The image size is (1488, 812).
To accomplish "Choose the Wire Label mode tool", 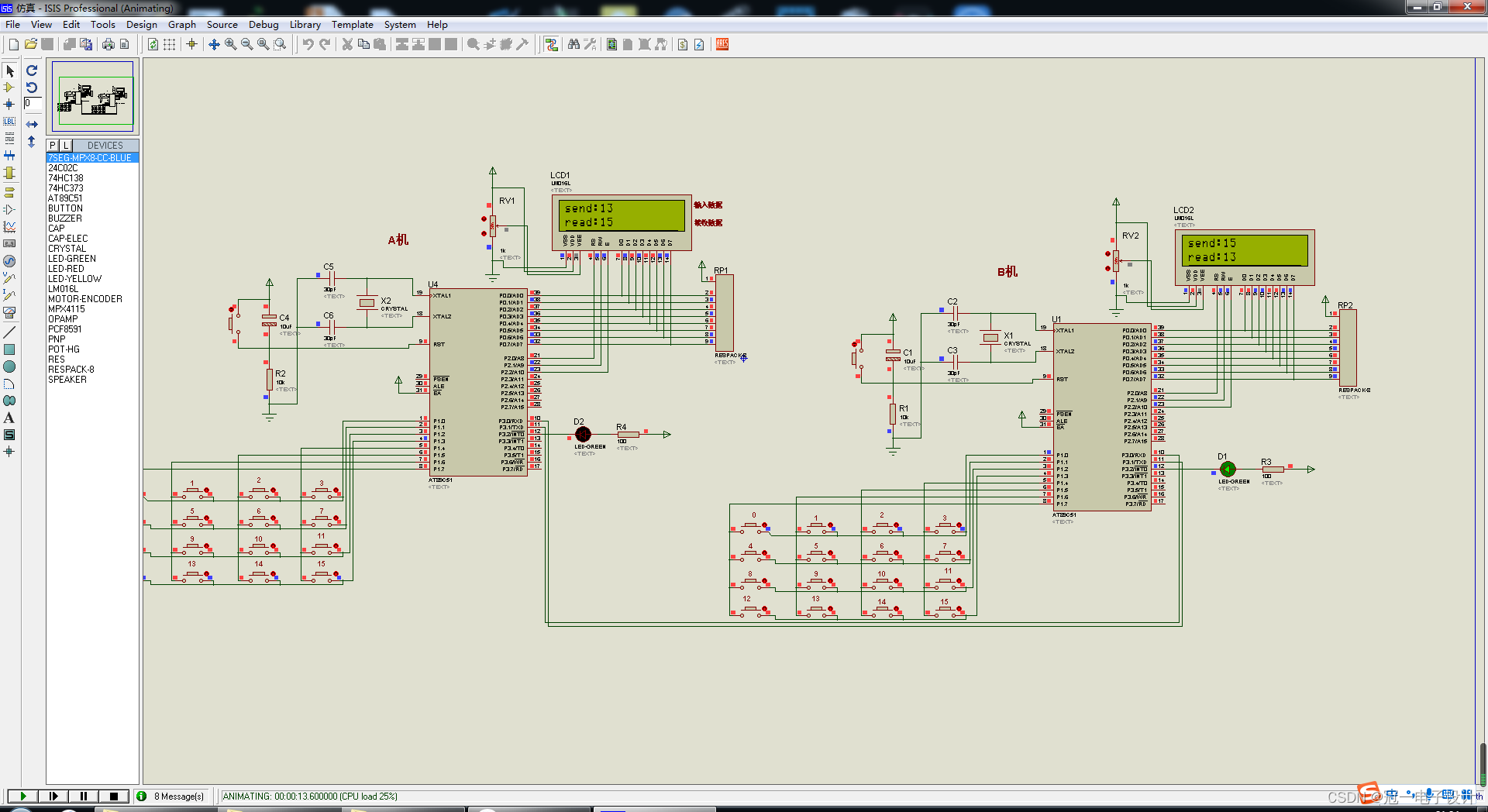I will pyautogui.click(x=9, y=122).
